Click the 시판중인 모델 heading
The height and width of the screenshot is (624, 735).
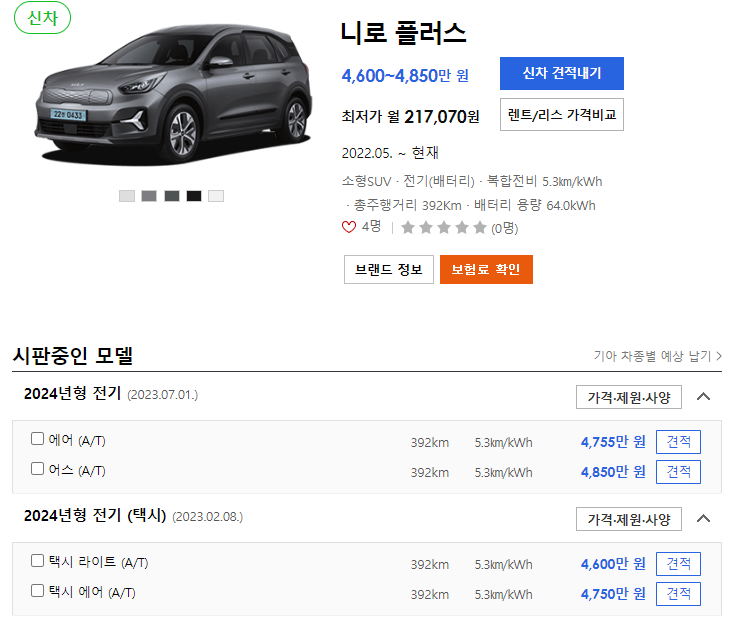click(x=73, y=355)
